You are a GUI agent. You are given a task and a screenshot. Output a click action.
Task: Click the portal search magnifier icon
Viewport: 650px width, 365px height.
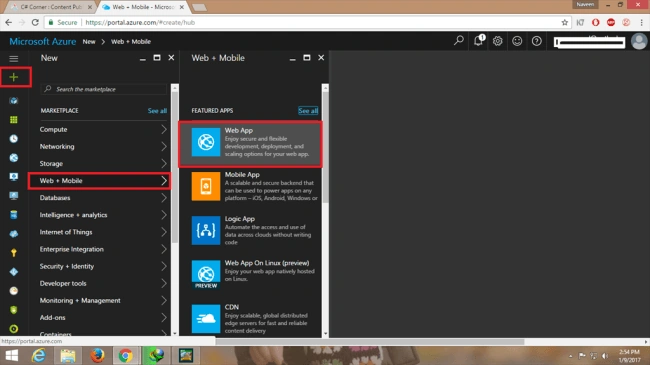458,41
